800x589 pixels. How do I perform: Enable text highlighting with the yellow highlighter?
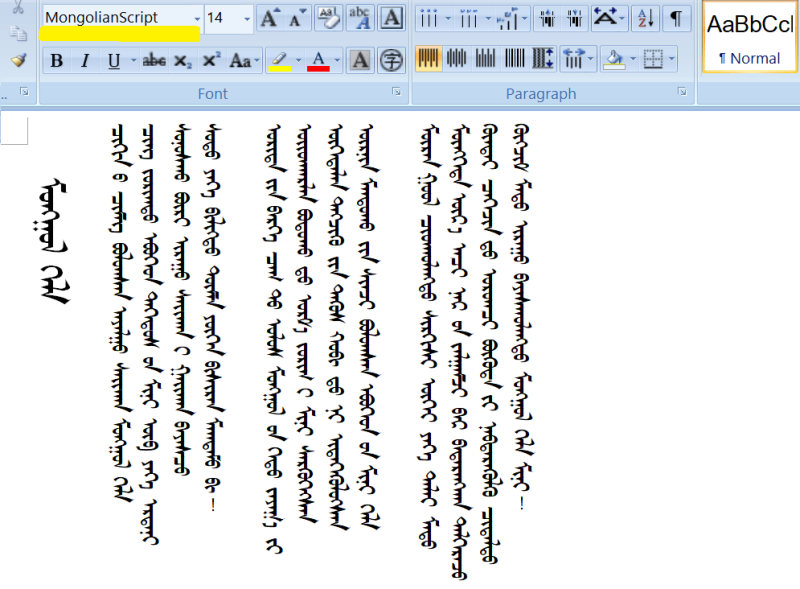[x=280, y=60]
